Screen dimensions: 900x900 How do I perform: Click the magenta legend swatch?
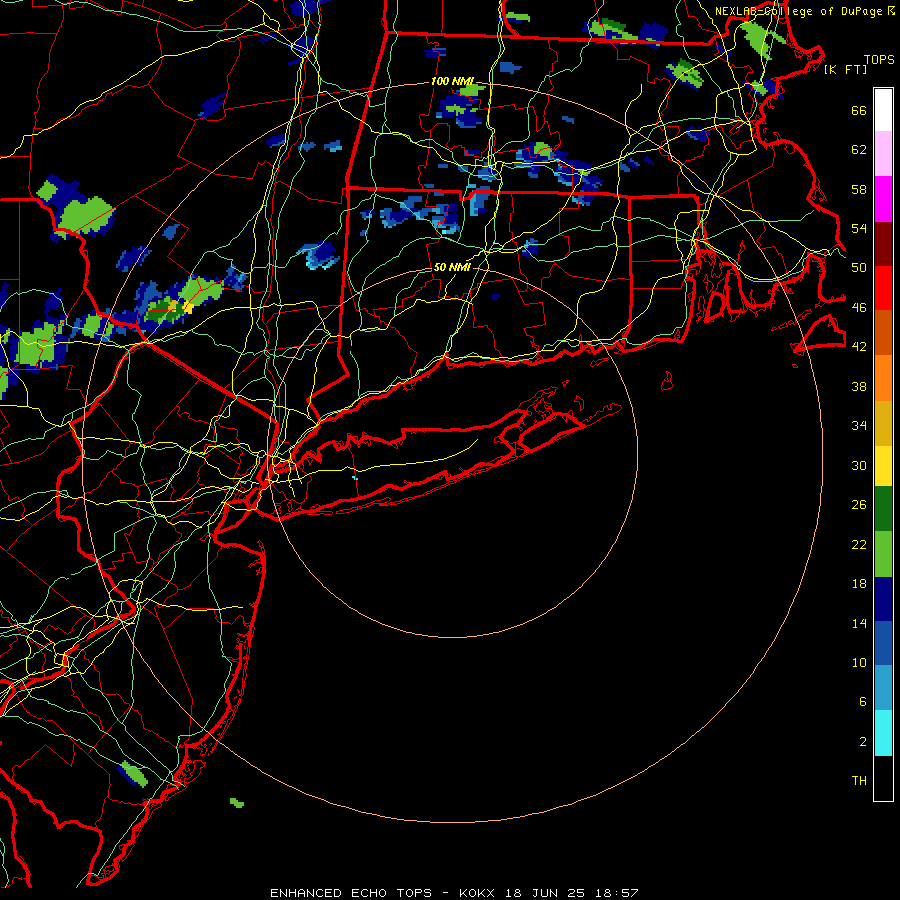883,199
